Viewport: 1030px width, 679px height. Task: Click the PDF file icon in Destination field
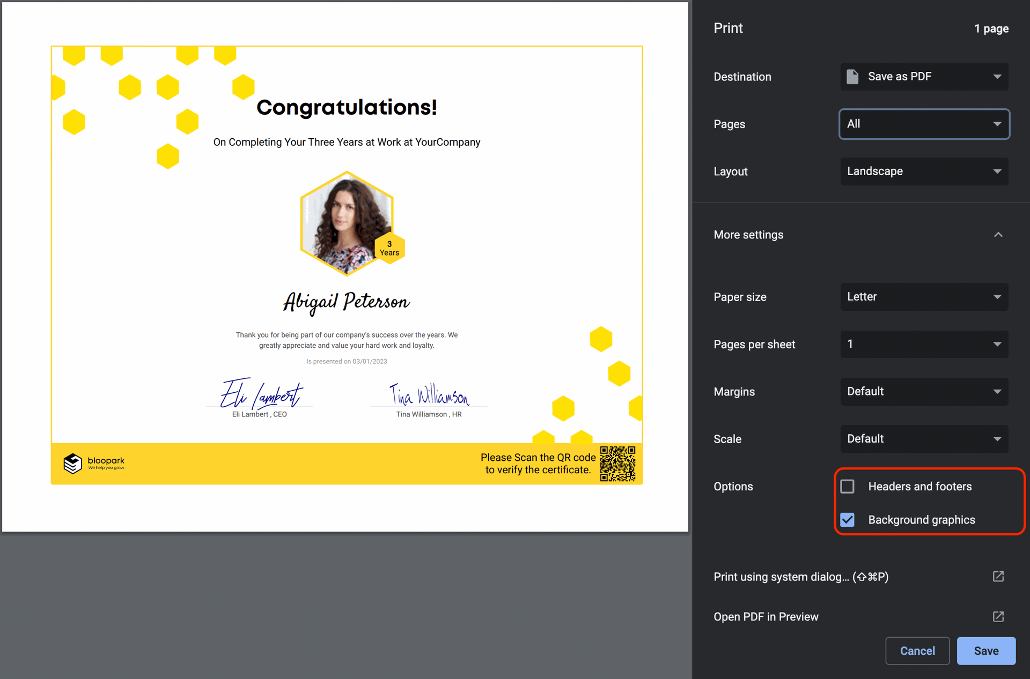coord(852,76)
